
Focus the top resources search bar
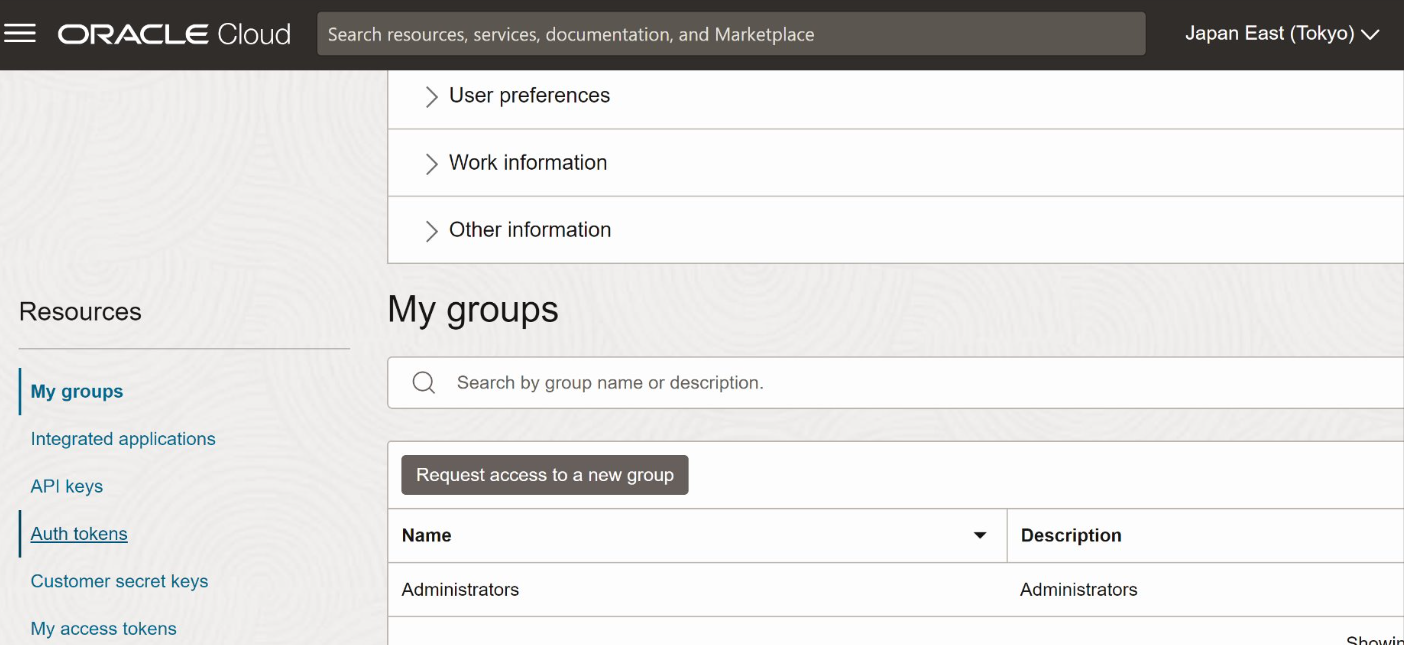pyautogui.click(x=730, y=34)
